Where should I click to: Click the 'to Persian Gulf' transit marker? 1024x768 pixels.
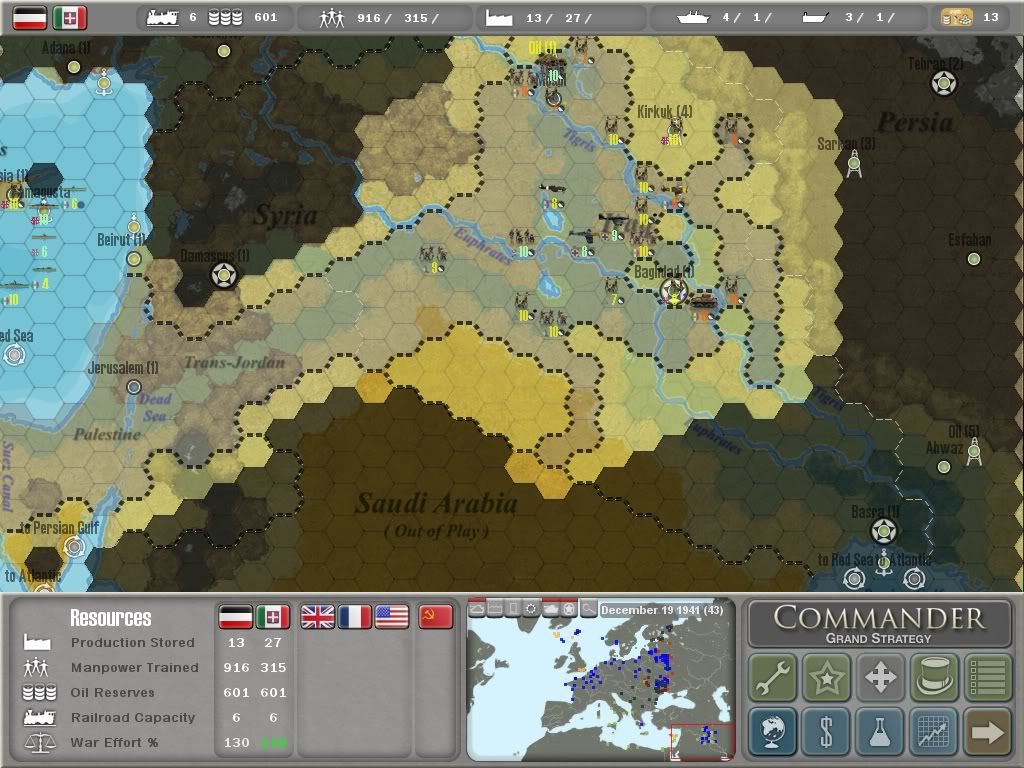tap(74, 546)
